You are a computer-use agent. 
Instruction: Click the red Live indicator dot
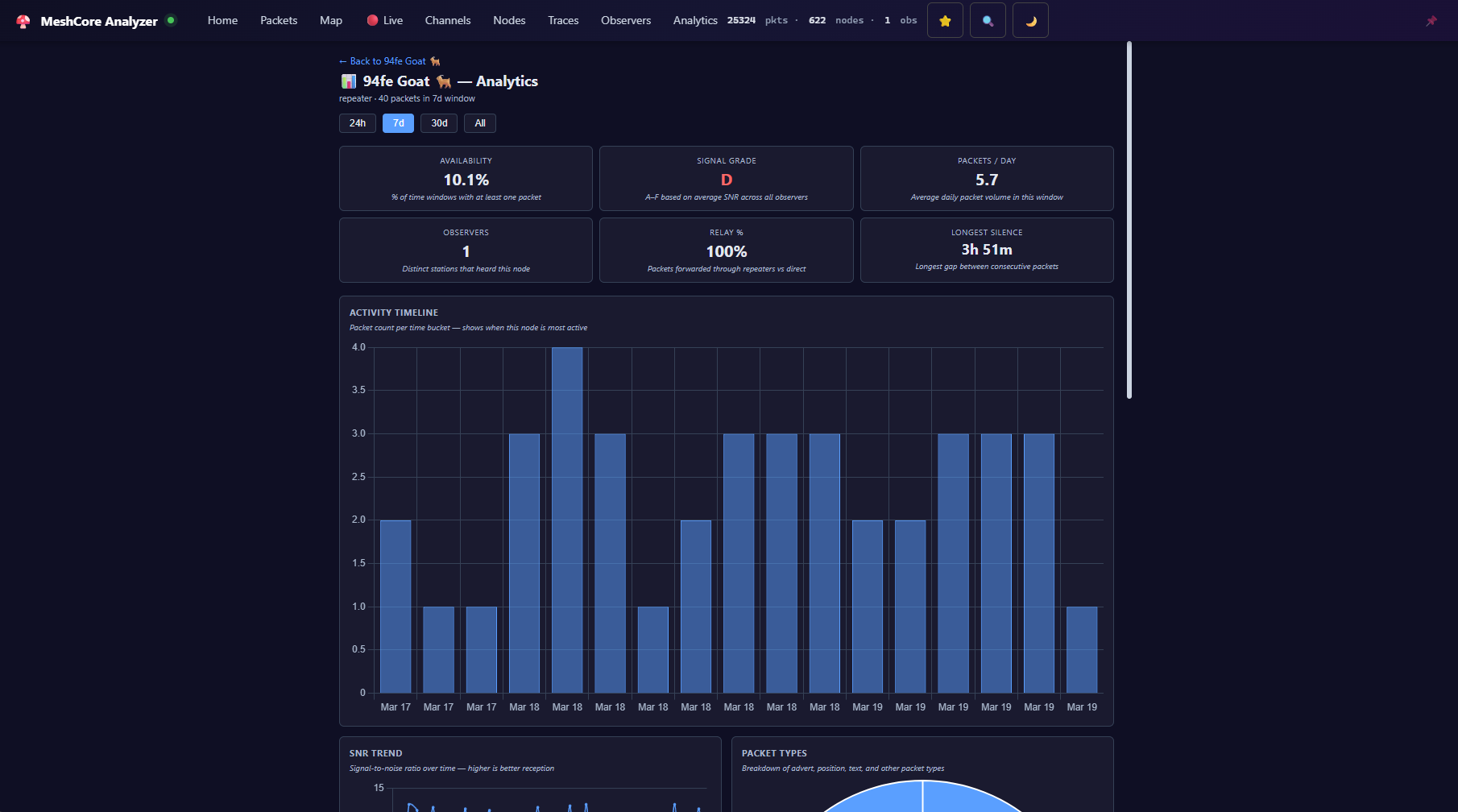(x=371, y=19)
